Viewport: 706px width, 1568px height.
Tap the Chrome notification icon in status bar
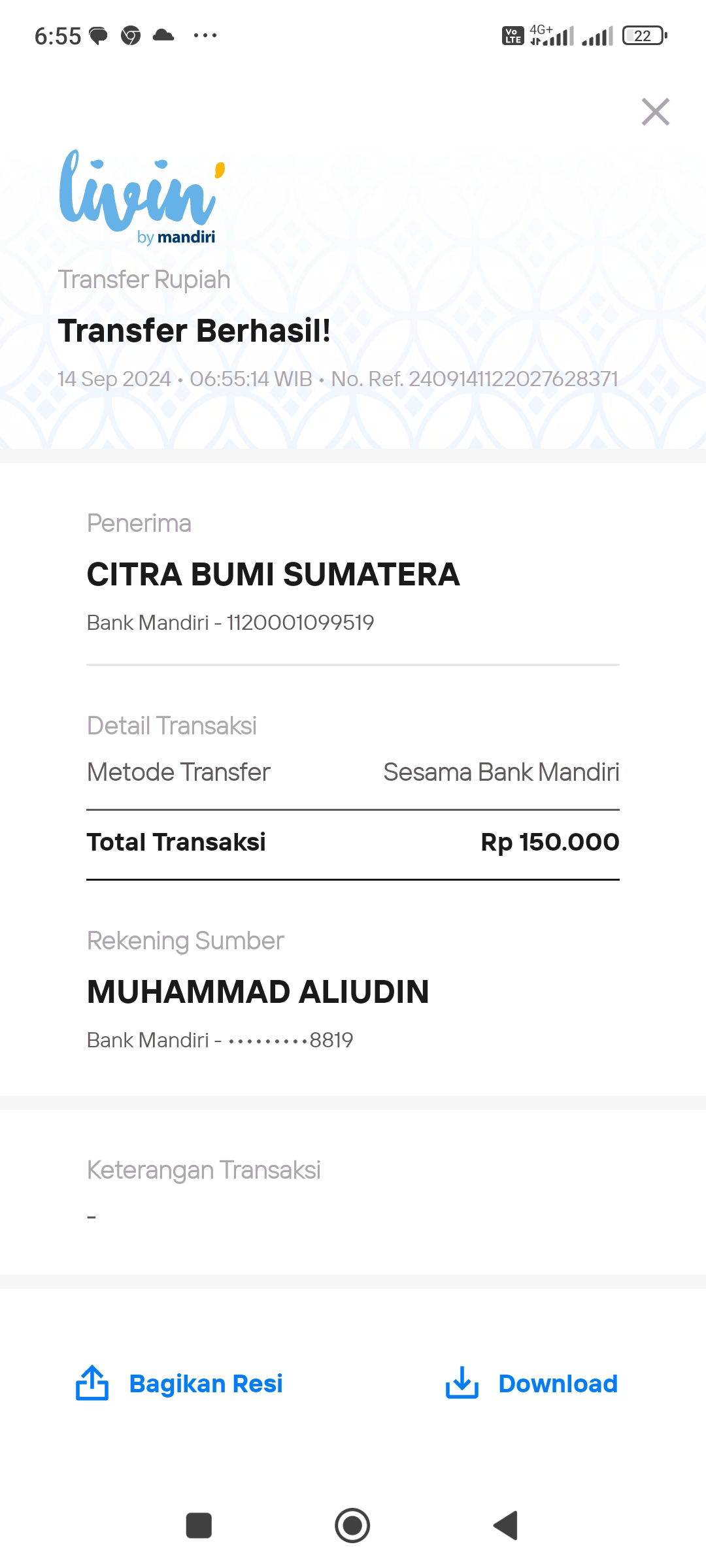pyautogui.click(x=131, y=35)
